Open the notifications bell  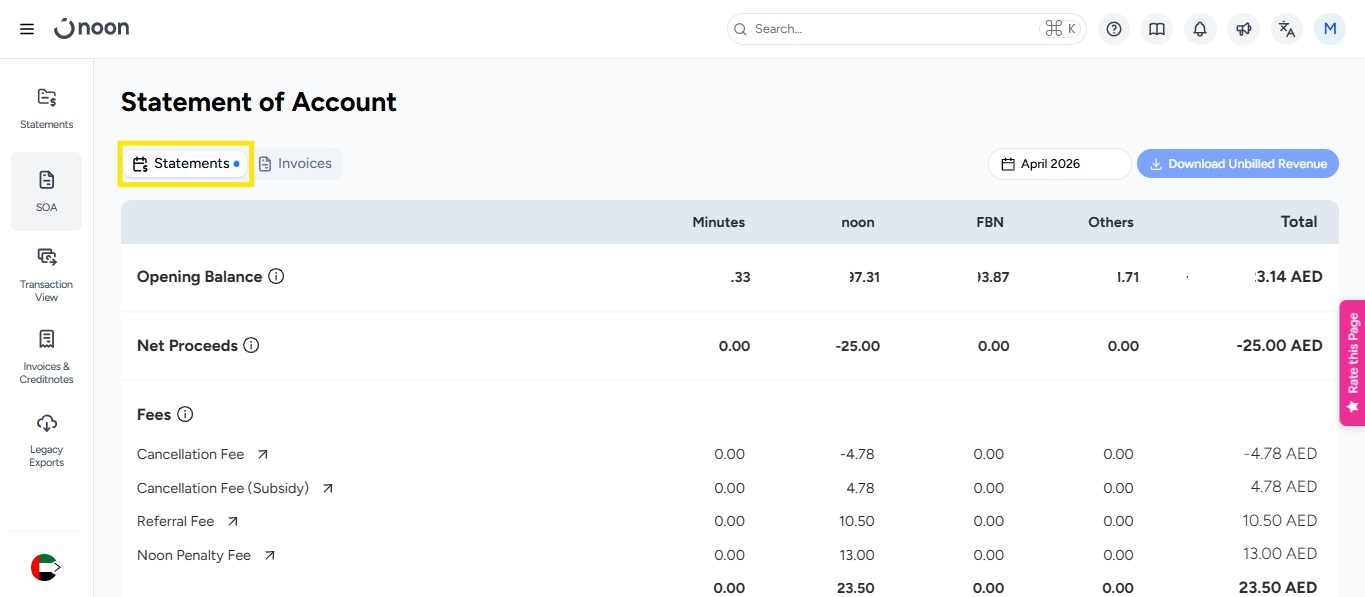click(x=1200, y=29)
